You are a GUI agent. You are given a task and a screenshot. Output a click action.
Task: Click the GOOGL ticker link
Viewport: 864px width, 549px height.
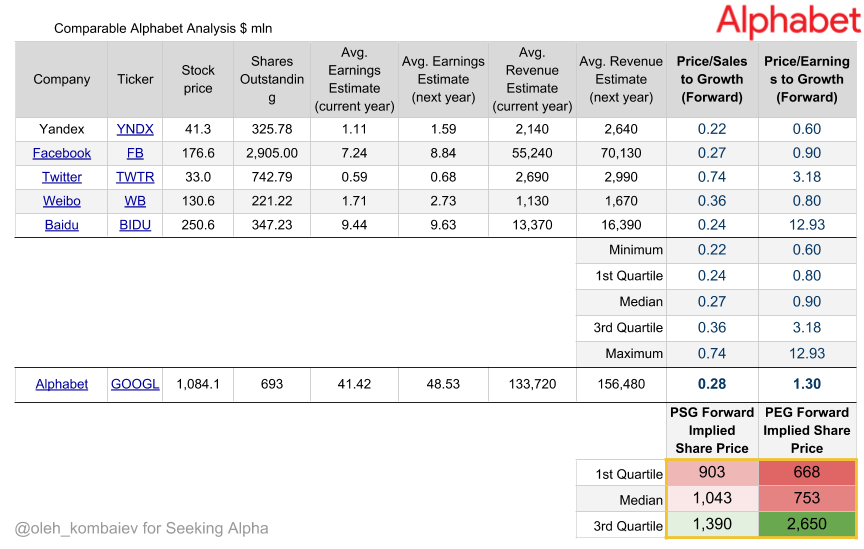point(135,384)
